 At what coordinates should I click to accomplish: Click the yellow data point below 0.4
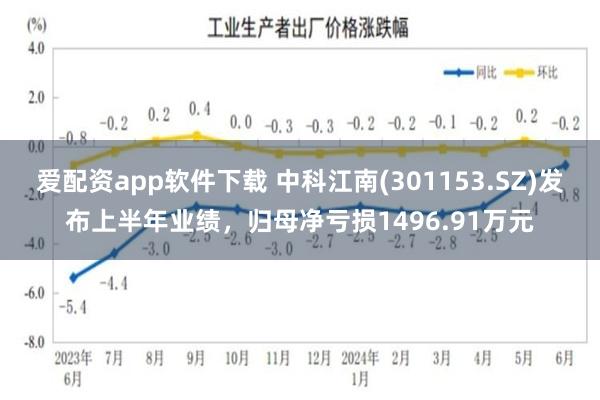197,136
